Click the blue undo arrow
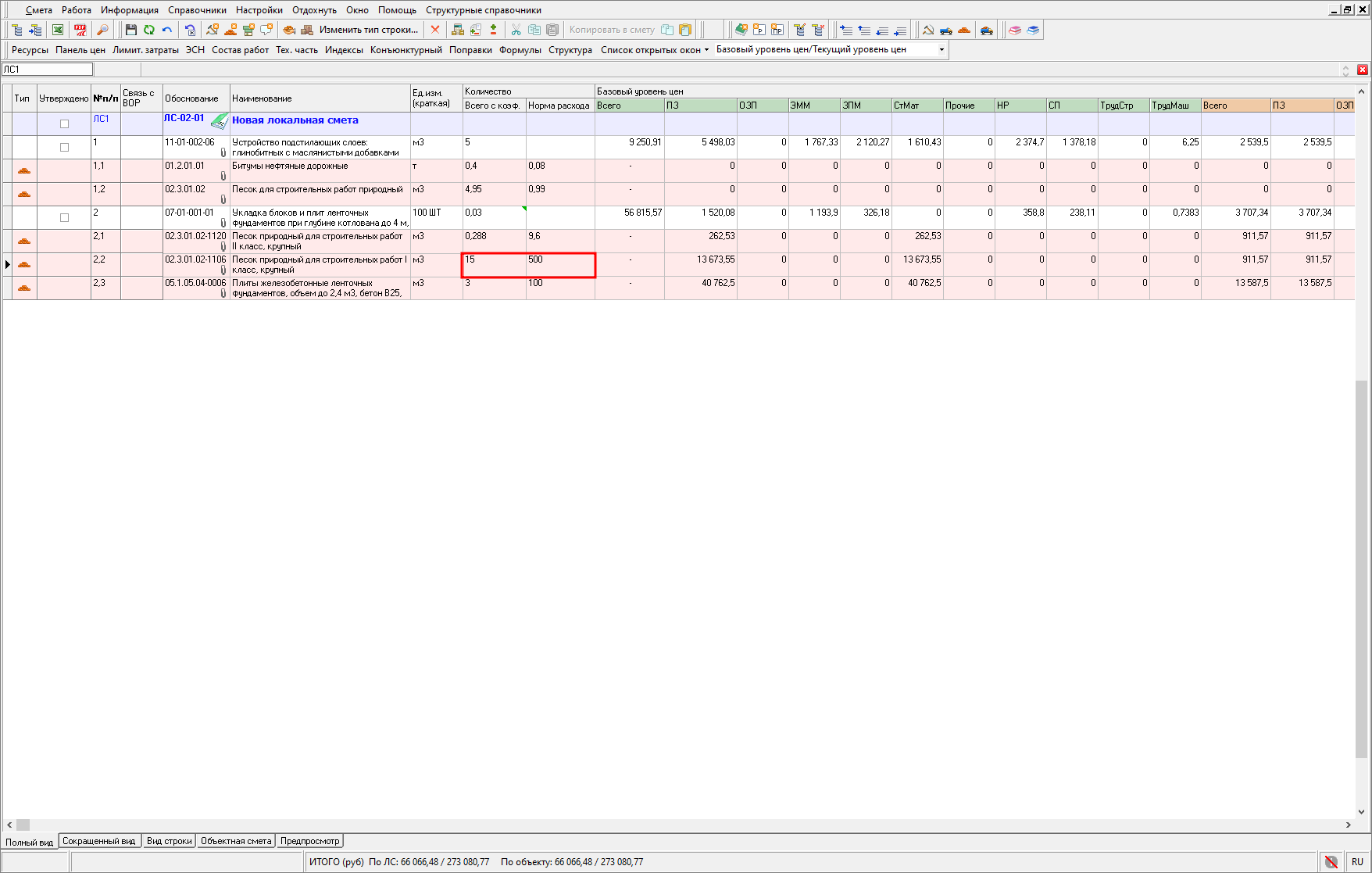 click(x=167, y=30)
